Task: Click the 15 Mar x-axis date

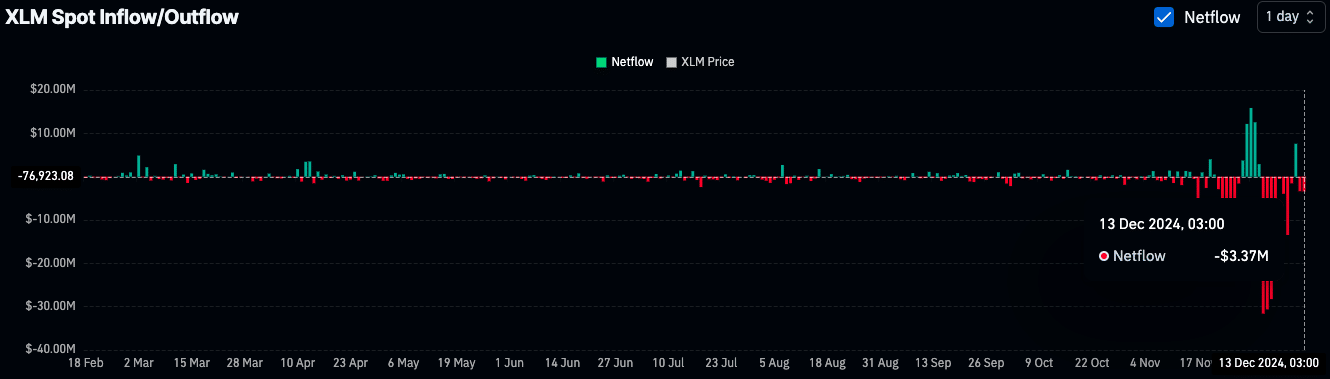Action: pos(191,362)
